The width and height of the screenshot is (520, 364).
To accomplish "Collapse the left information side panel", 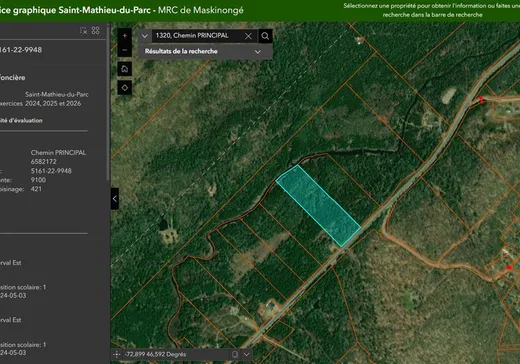I will (x=115, y=199).
